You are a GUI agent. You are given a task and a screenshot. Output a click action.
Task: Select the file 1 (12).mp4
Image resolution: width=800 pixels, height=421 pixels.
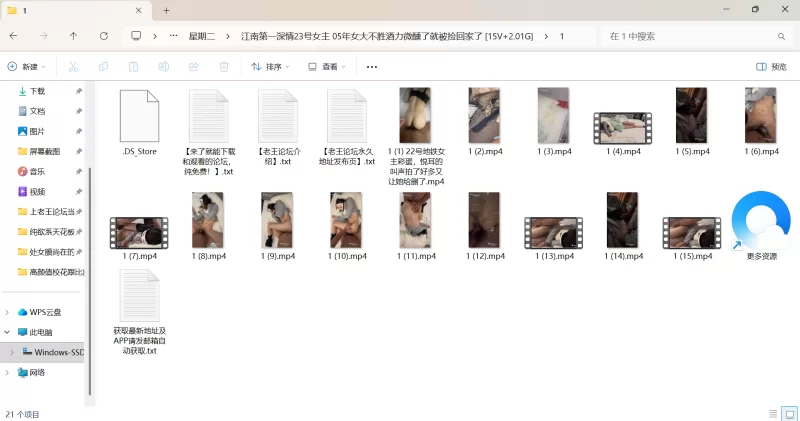[x=485, y=227]
